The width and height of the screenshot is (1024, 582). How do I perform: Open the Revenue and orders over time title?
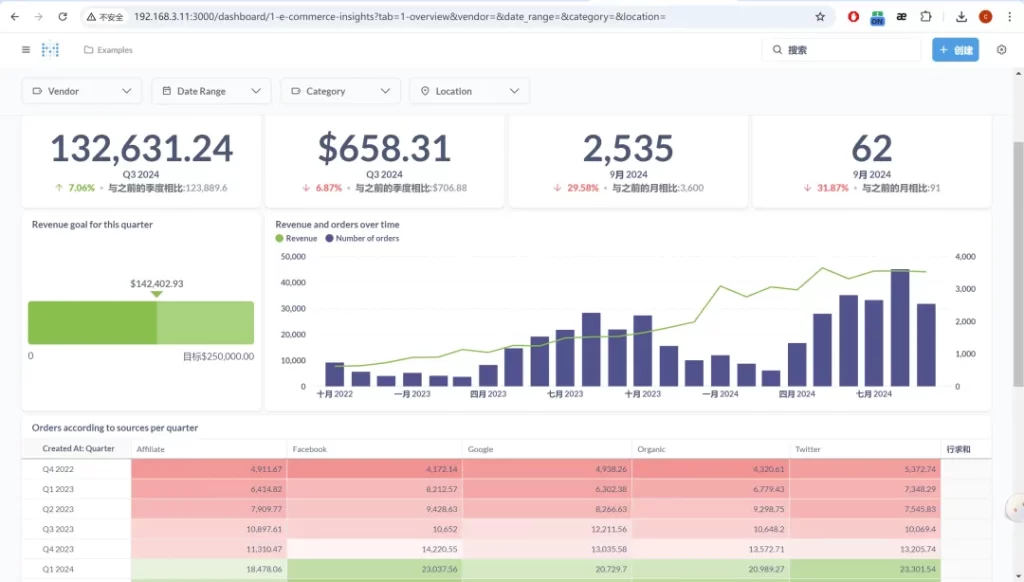tap(337, 225)
